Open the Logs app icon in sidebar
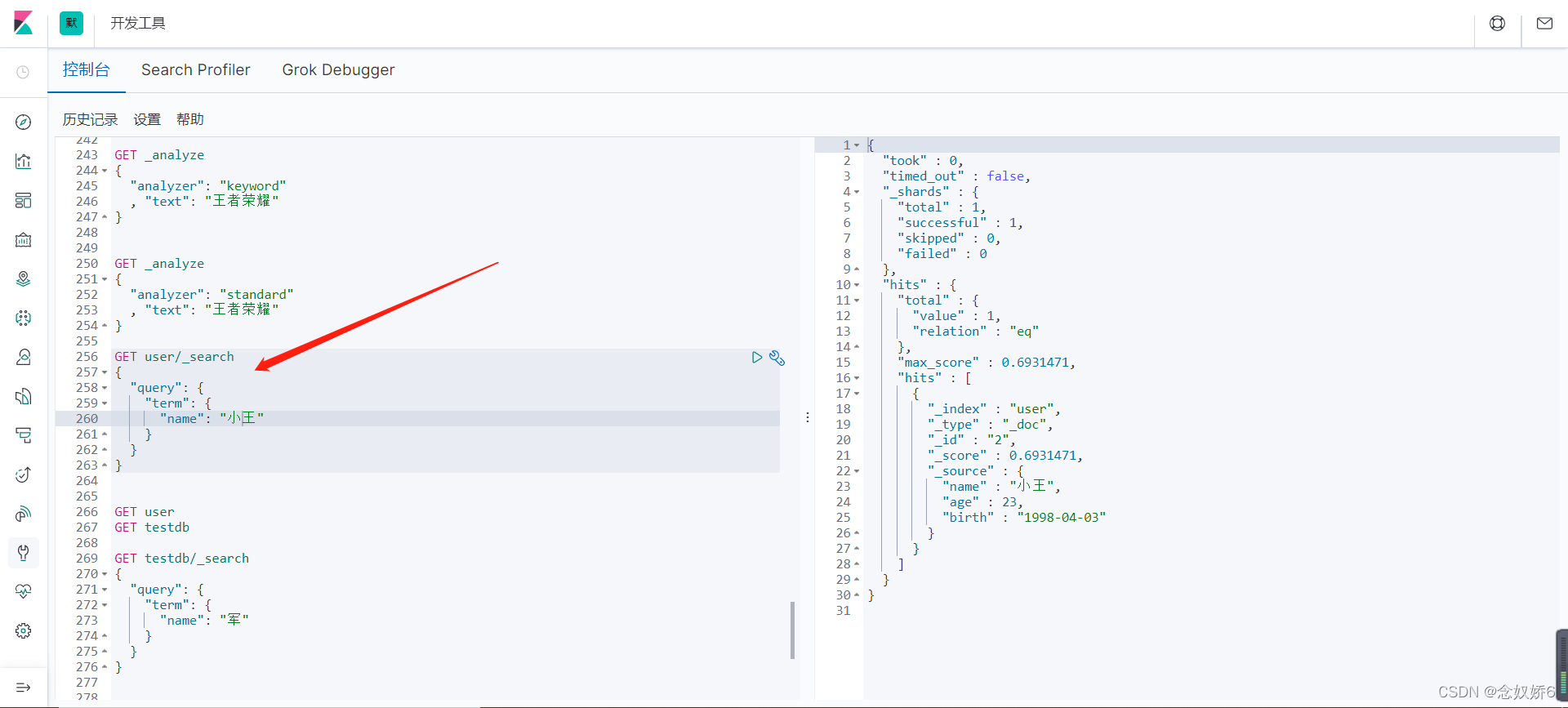The width and height of the screenshot is (1568, 708). pyautogui.click(x=23, y=396)
